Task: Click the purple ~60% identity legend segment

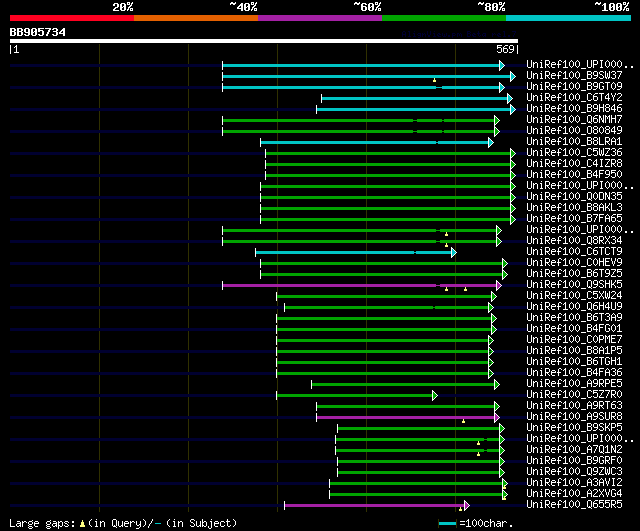Action: click(320, 18)
